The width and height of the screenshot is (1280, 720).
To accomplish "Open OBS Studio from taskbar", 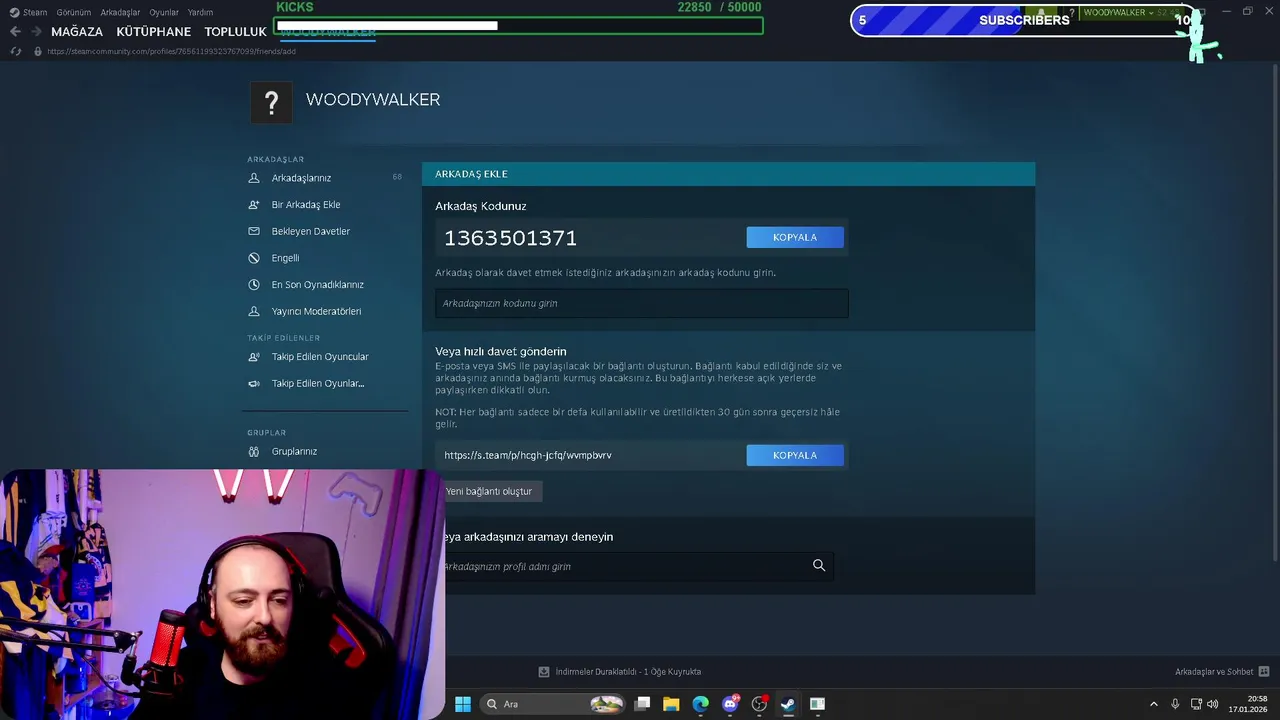I will tap(759, 704).
